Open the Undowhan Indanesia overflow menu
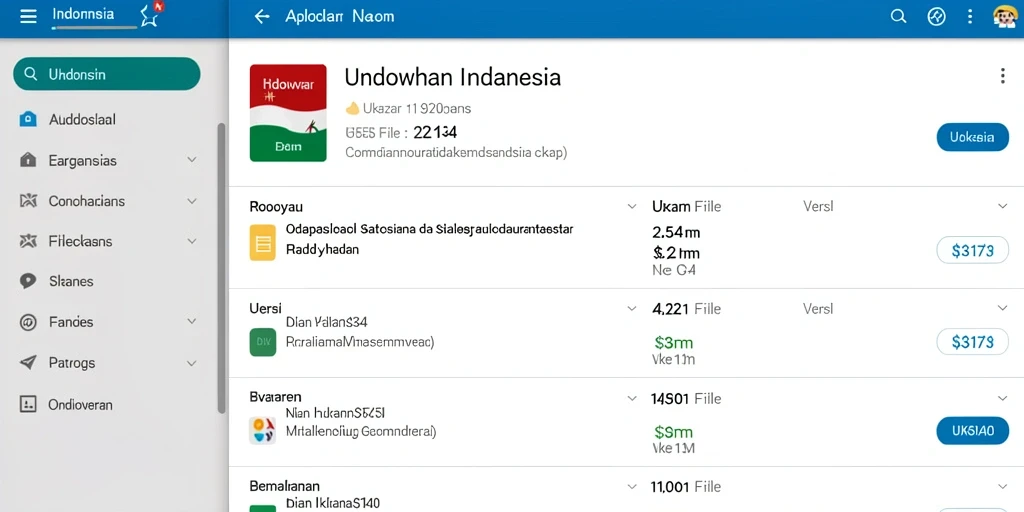Image resolution: width=1024 pixels, height=512 pixels. coord(1002,76)
